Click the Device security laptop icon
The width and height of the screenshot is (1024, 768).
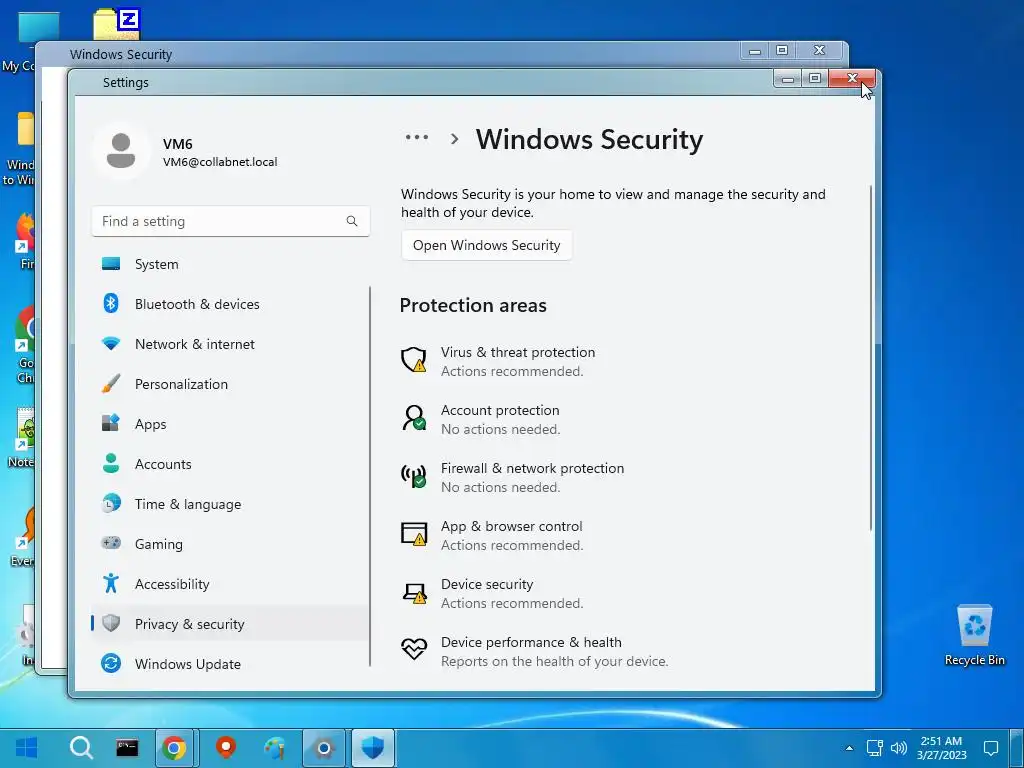[414, 592]
